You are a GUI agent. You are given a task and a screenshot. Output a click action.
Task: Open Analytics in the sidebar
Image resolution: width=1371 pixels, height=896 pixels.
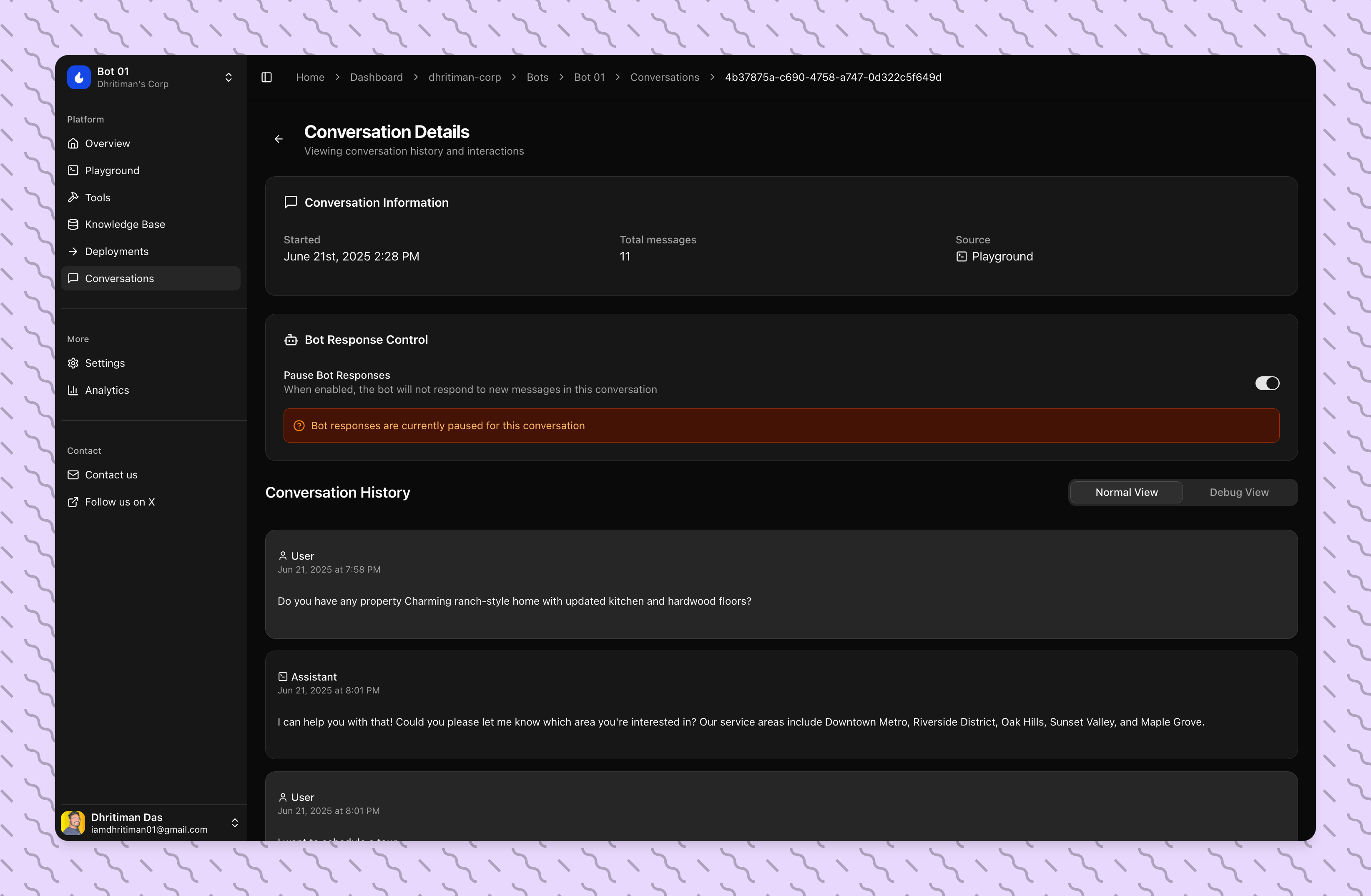click(x=151, y=390)
